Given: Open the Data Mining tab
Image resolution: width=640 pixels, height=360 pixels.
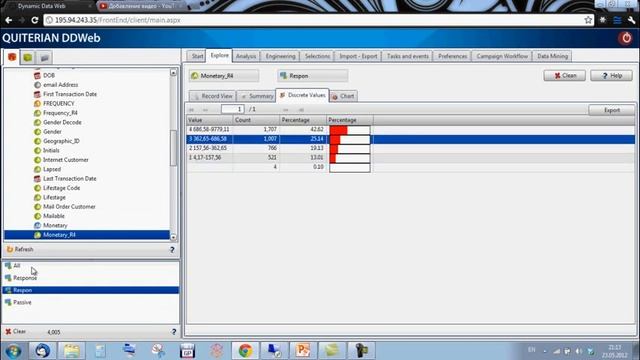Looking at the screenshot, I should tap(552, 56).
